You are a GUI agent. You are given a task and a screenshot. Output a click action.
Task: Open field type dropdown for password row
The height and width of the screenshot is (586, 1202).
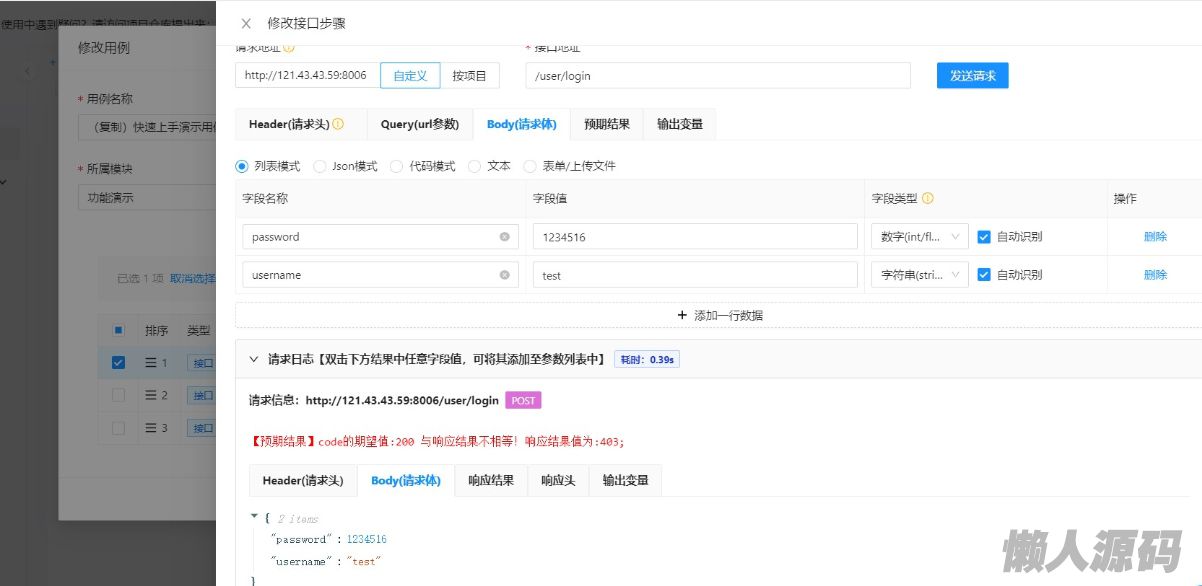pyautogui.click(x=919, y=237)
